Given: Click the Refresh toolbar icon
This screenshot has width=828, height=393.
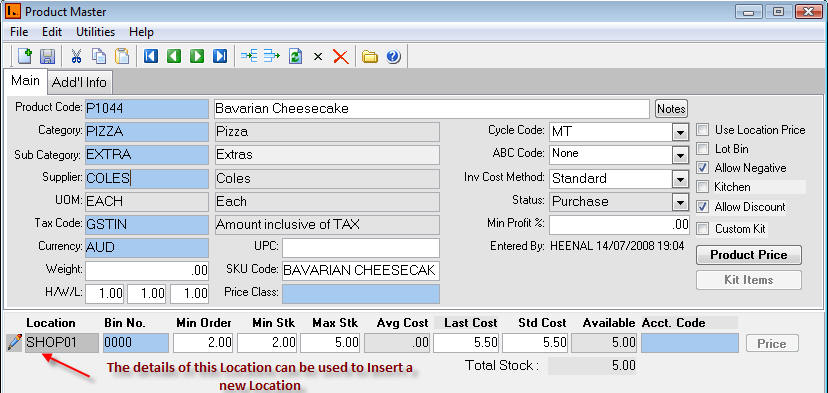Looking at the screenshot, I should [x=295, y=56].
